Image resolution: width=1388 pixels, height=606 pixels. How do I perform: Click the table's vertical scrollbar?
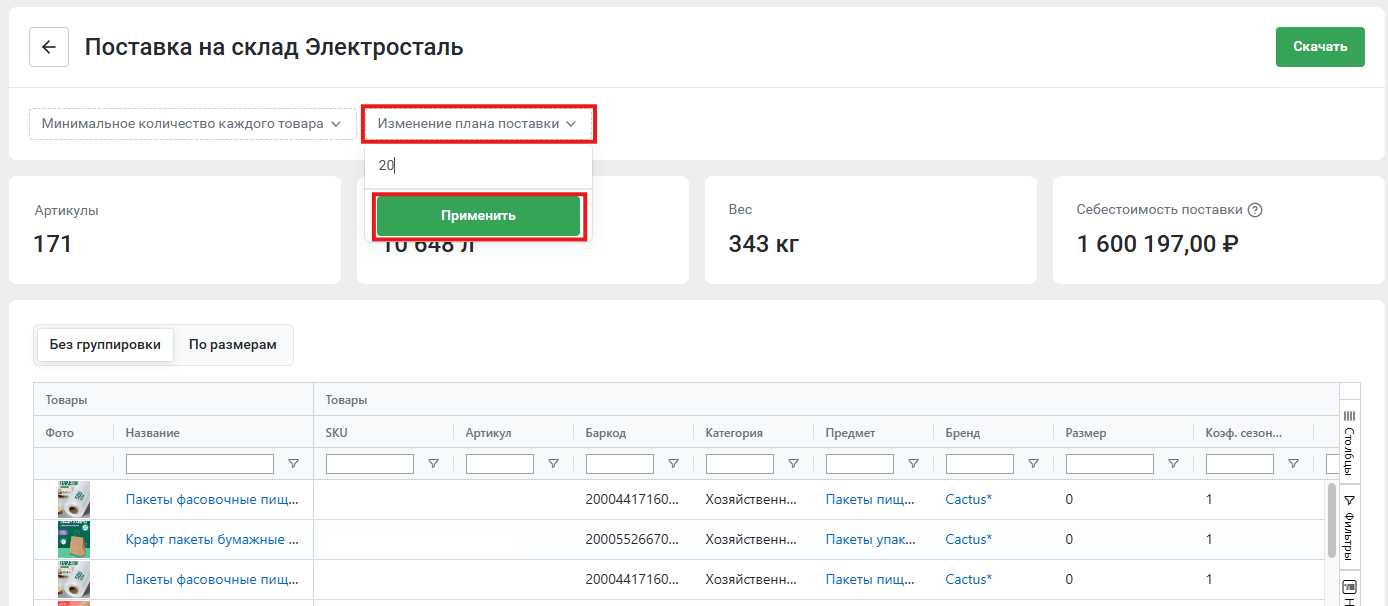(1331, 520)
